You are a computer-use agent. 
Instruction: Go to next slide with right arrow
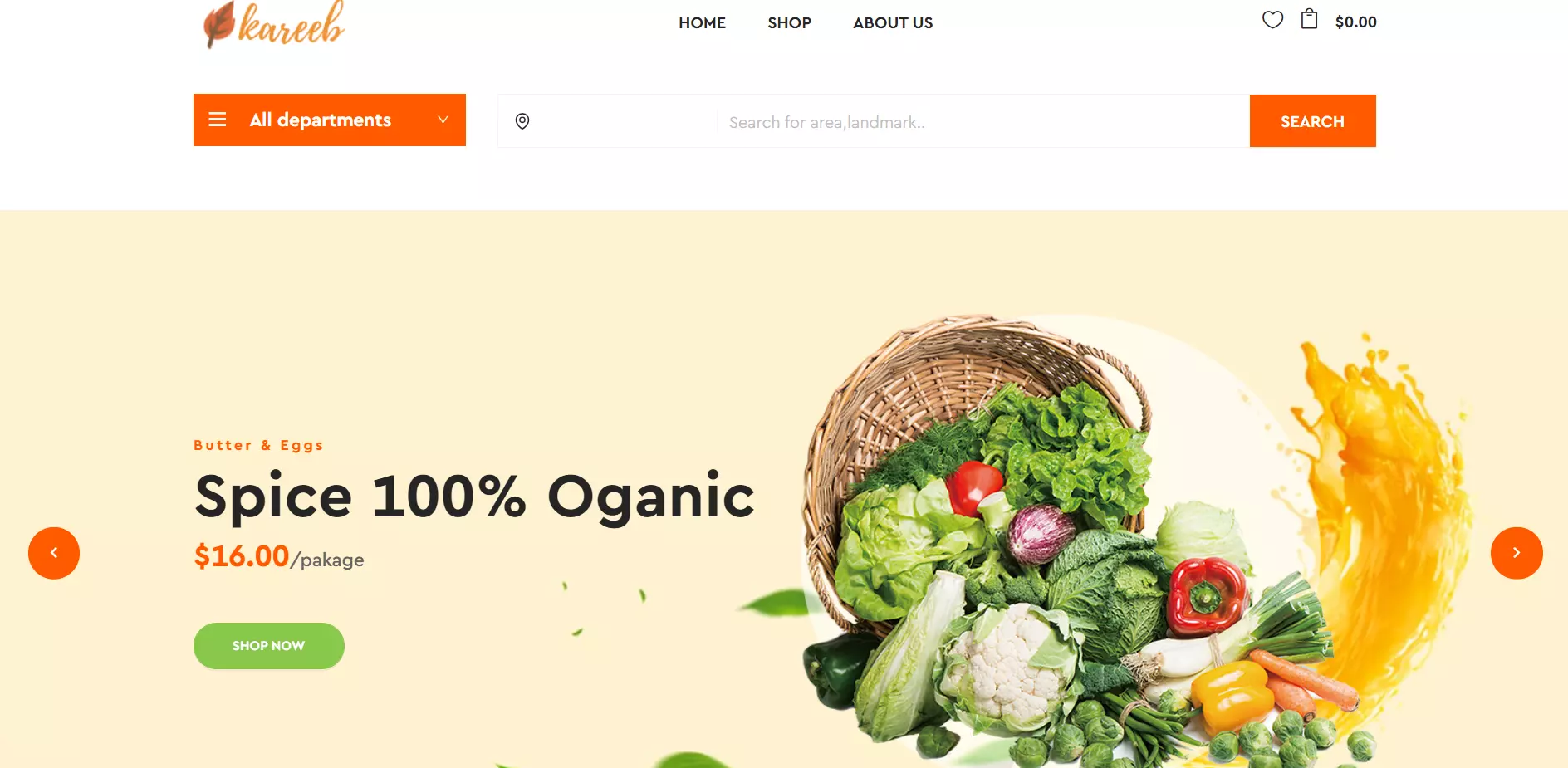click(x=1517, y=553)
